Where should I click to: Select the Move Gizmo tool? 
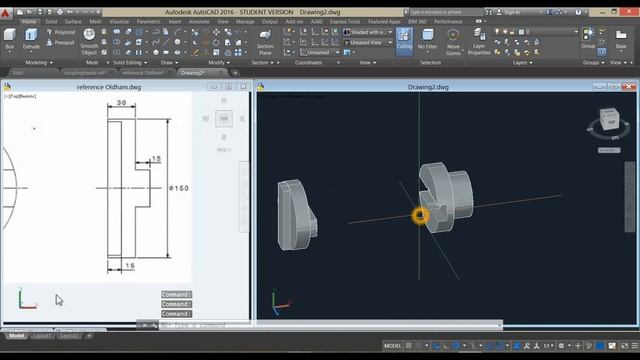click(453, 42)
